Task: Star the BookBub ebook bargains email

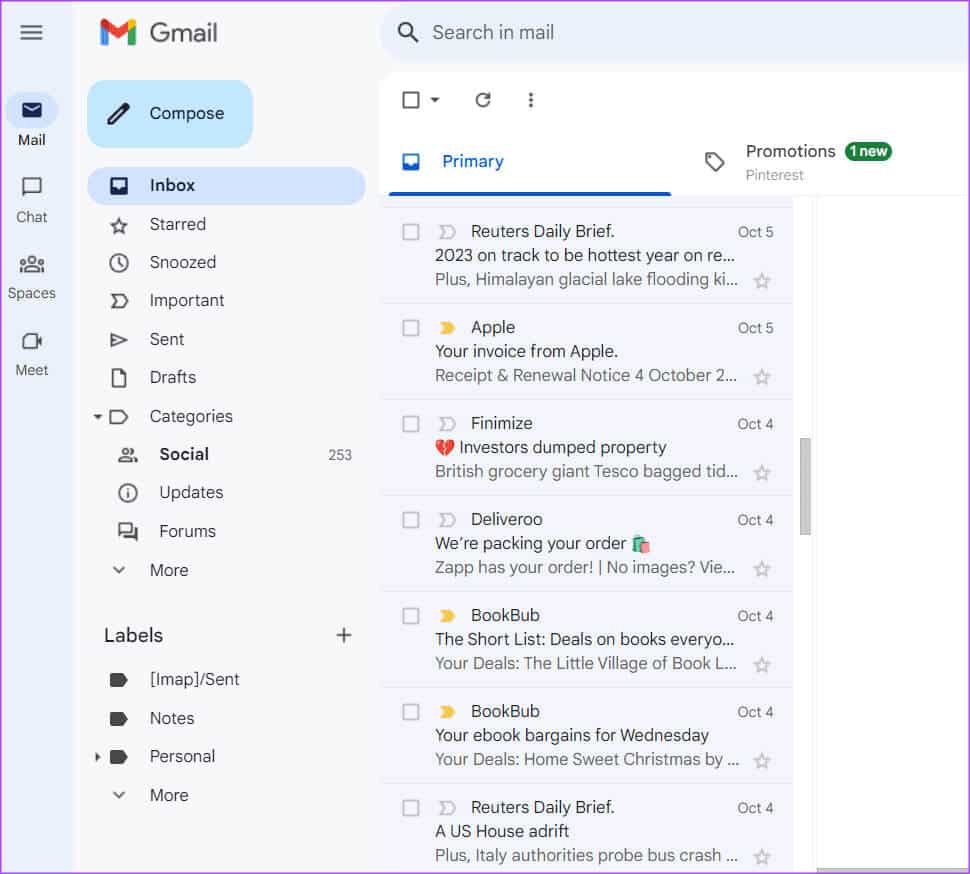Action: tap(762, 760)
